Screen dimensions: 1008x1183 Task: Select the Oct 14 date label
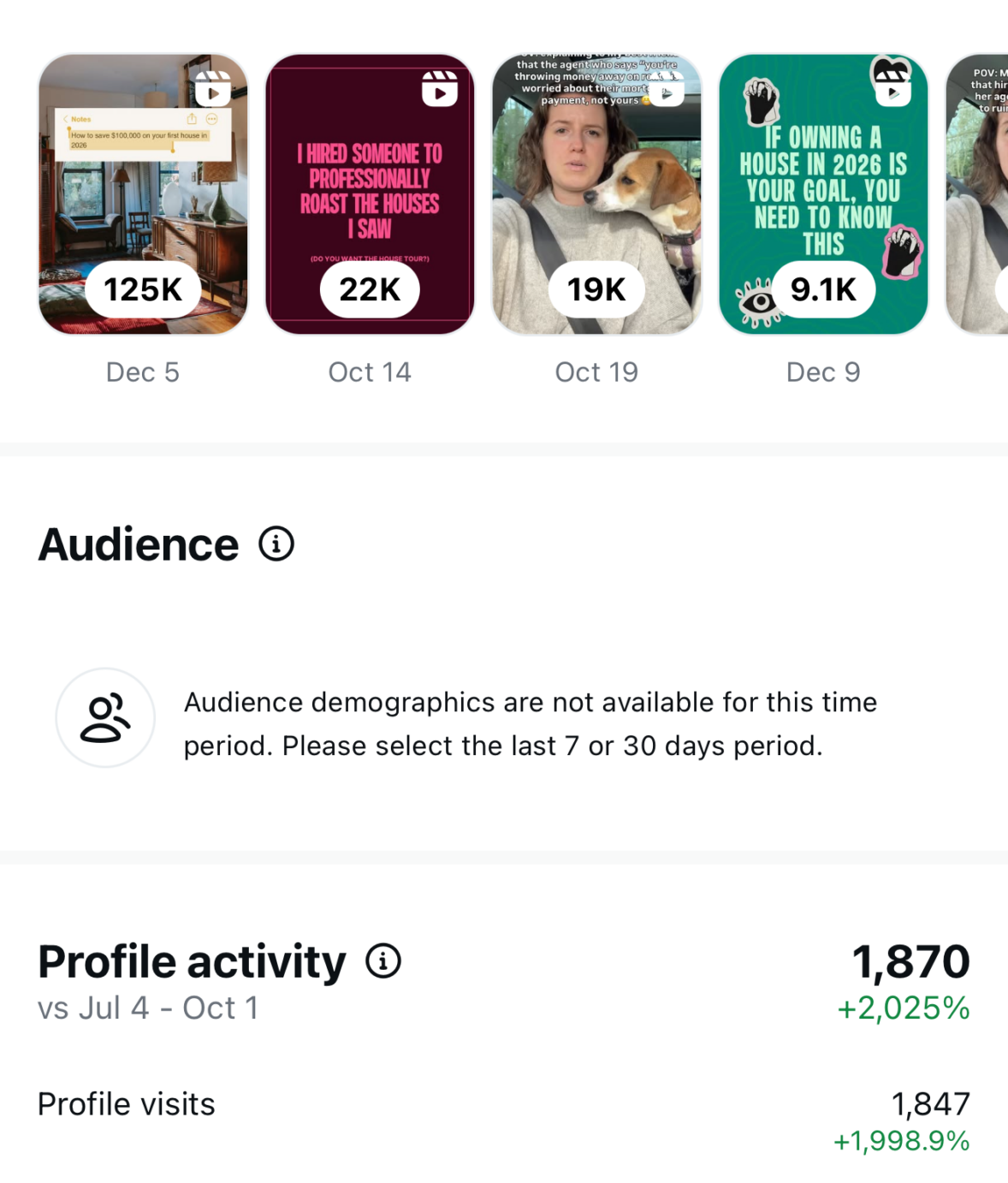[x=370, y=372]
